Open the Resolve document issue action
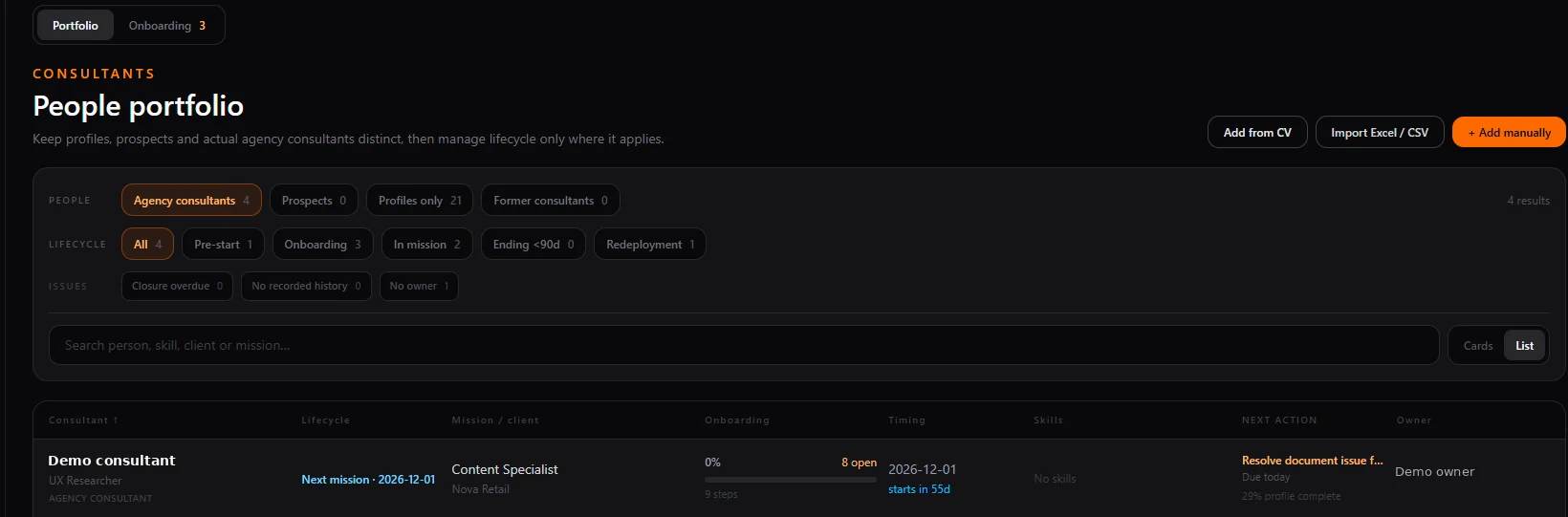 [1312, 461]
